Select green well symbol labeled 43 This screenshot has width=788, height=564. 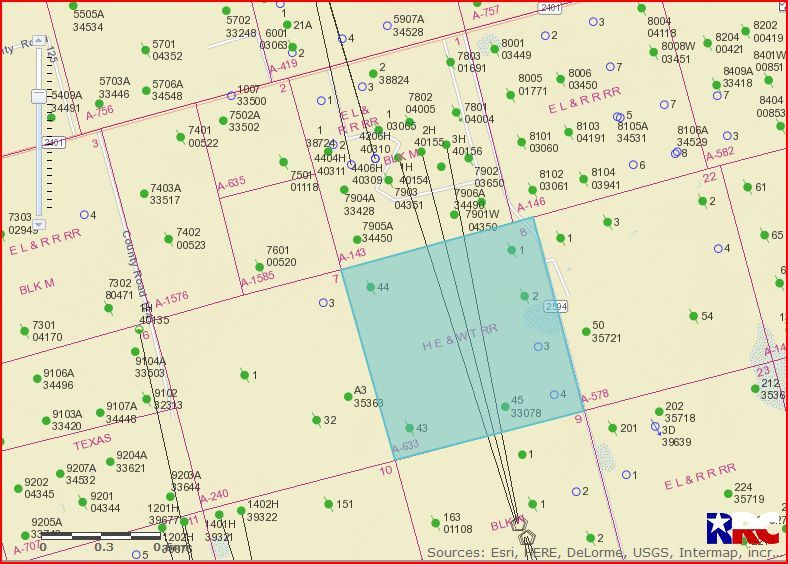[x=410, y=428]
